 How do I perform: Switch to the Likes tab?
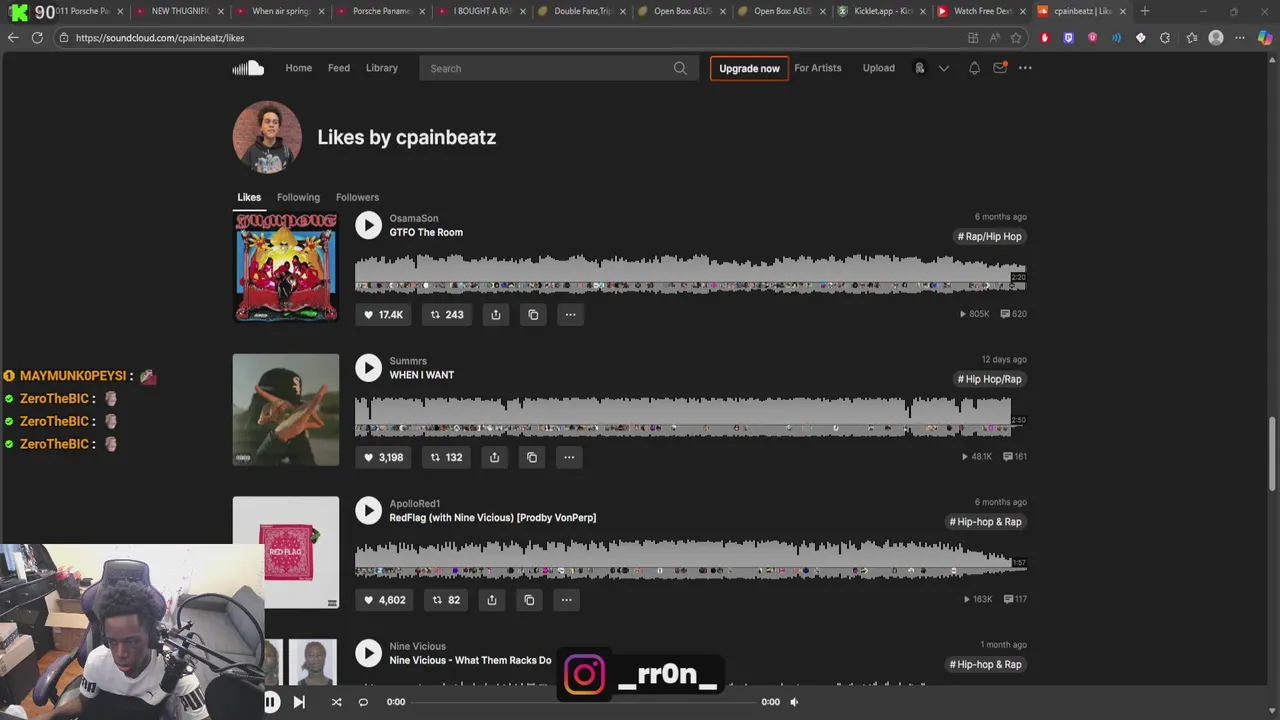coord(249,197)
